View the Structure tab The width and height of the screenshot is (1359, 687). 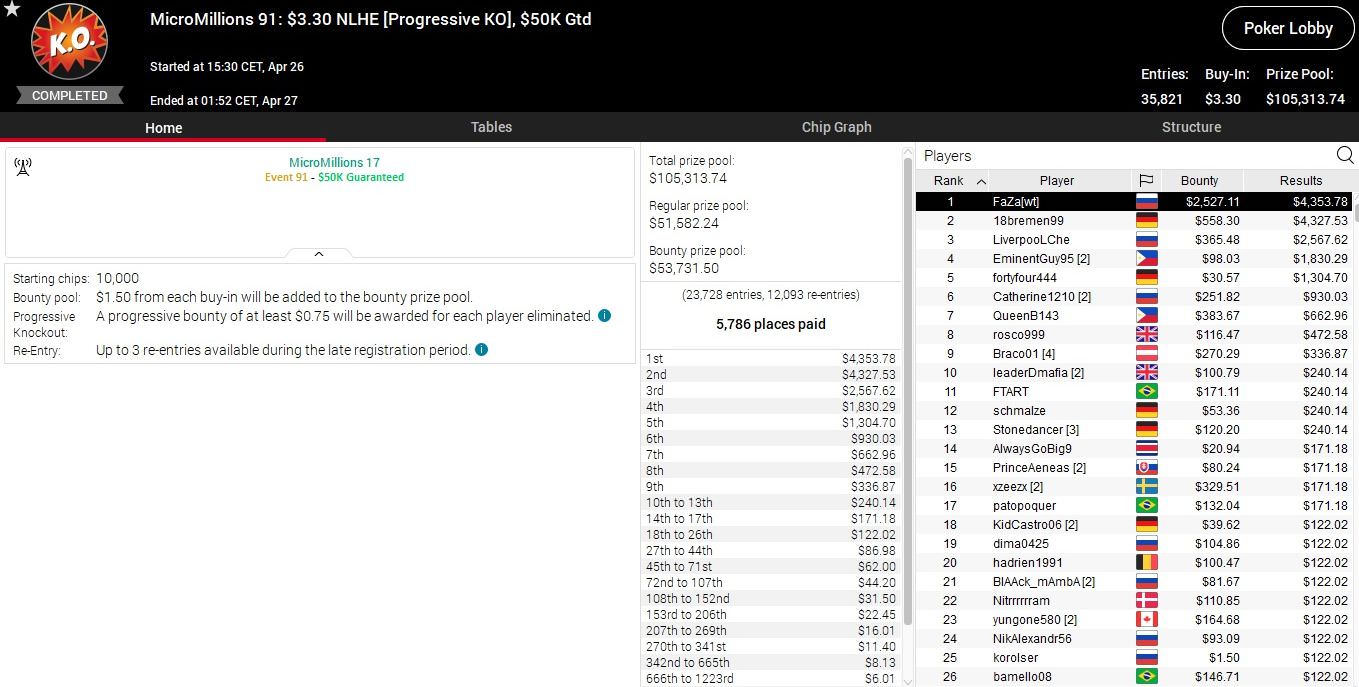(1191, 127)
